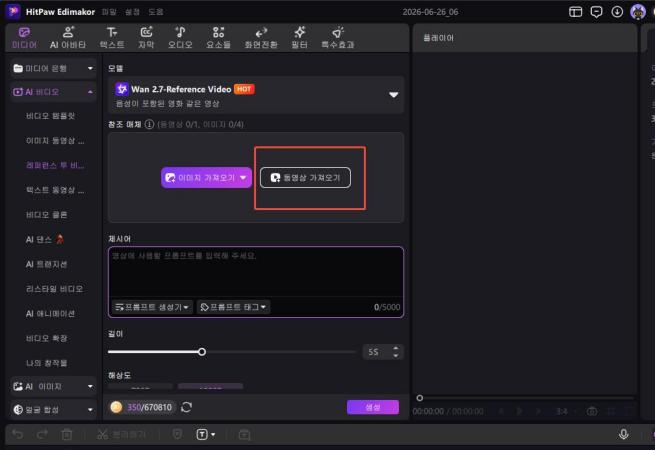This screenshot has height=450, width=655.
Task: Decrease the 5S duration stepper
Action: pos(396,356)
